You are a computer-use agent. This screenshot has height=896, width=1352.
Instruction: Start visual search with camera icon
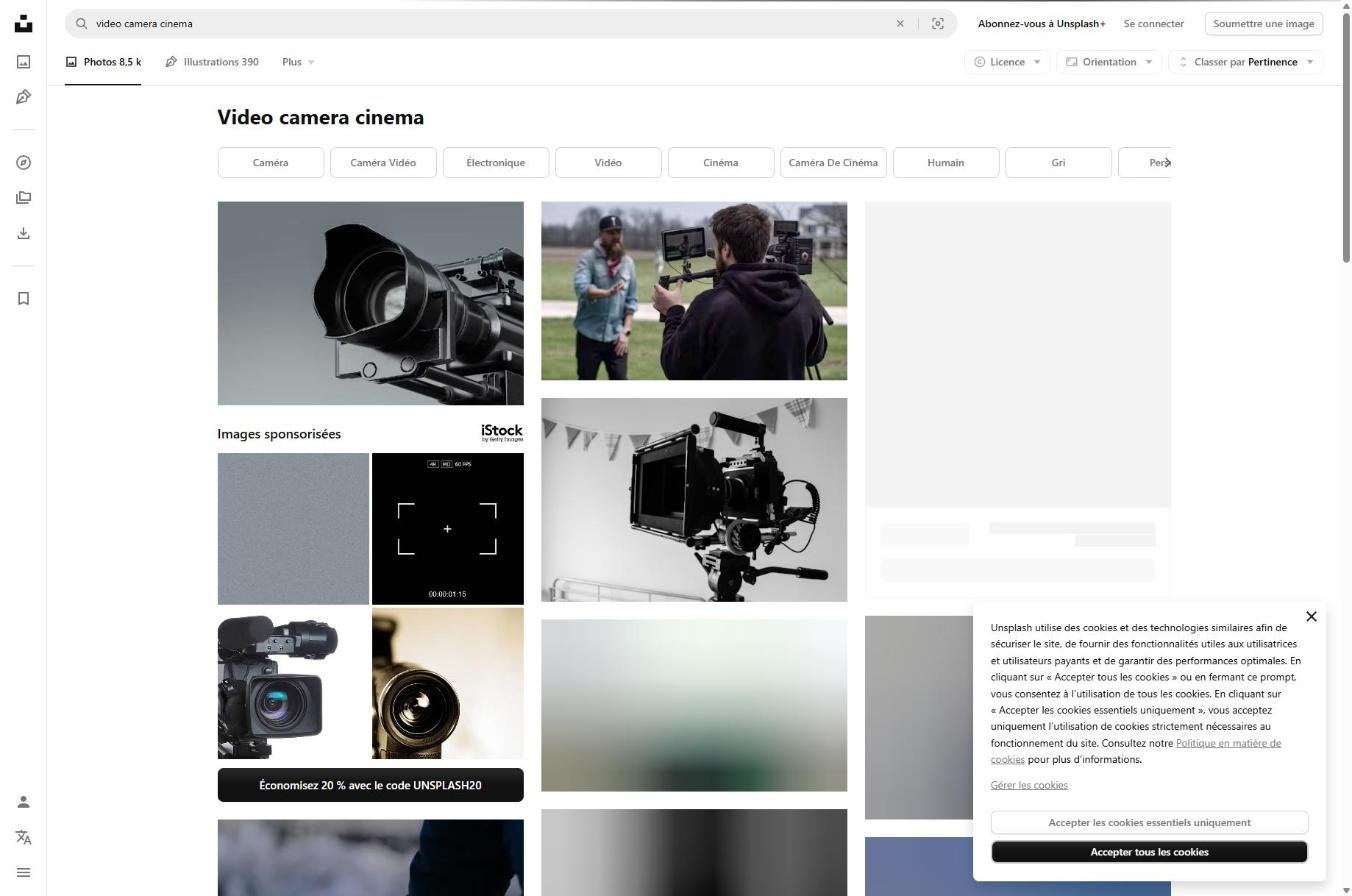pyautogui.click(x=937, y=24)
